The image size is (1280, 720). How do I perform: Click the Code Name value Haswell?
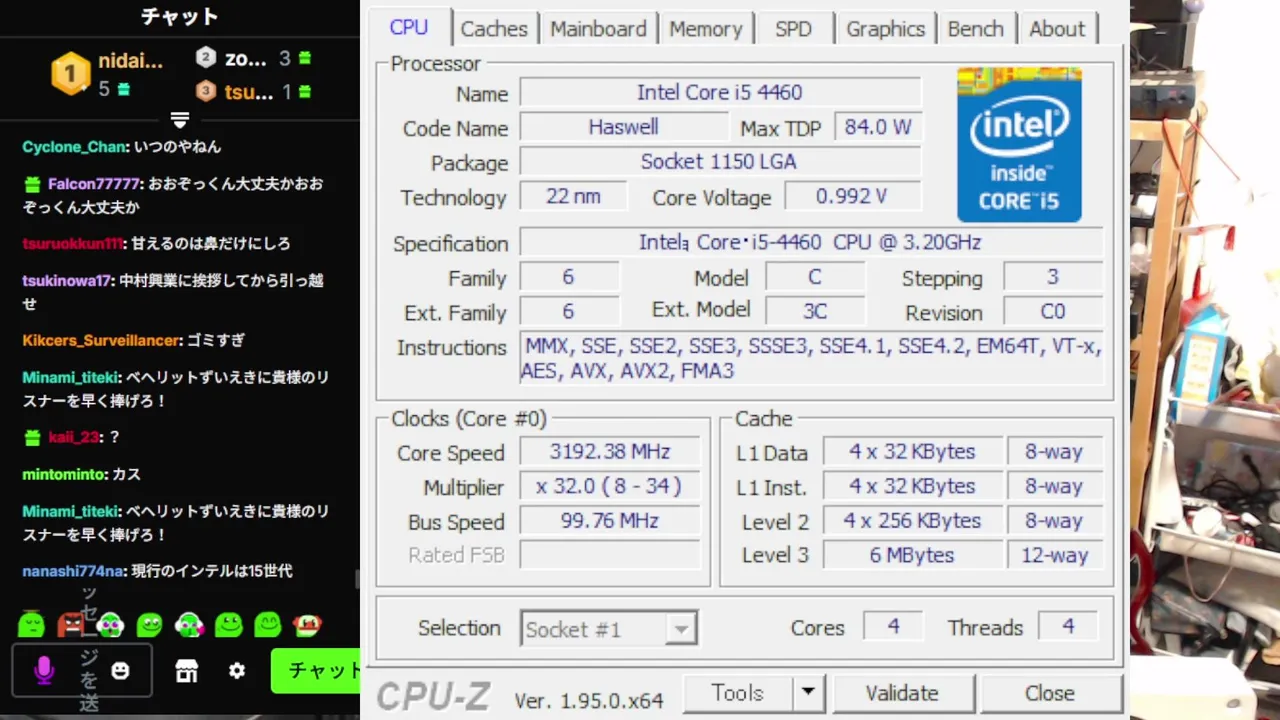(x=623, y=127)
